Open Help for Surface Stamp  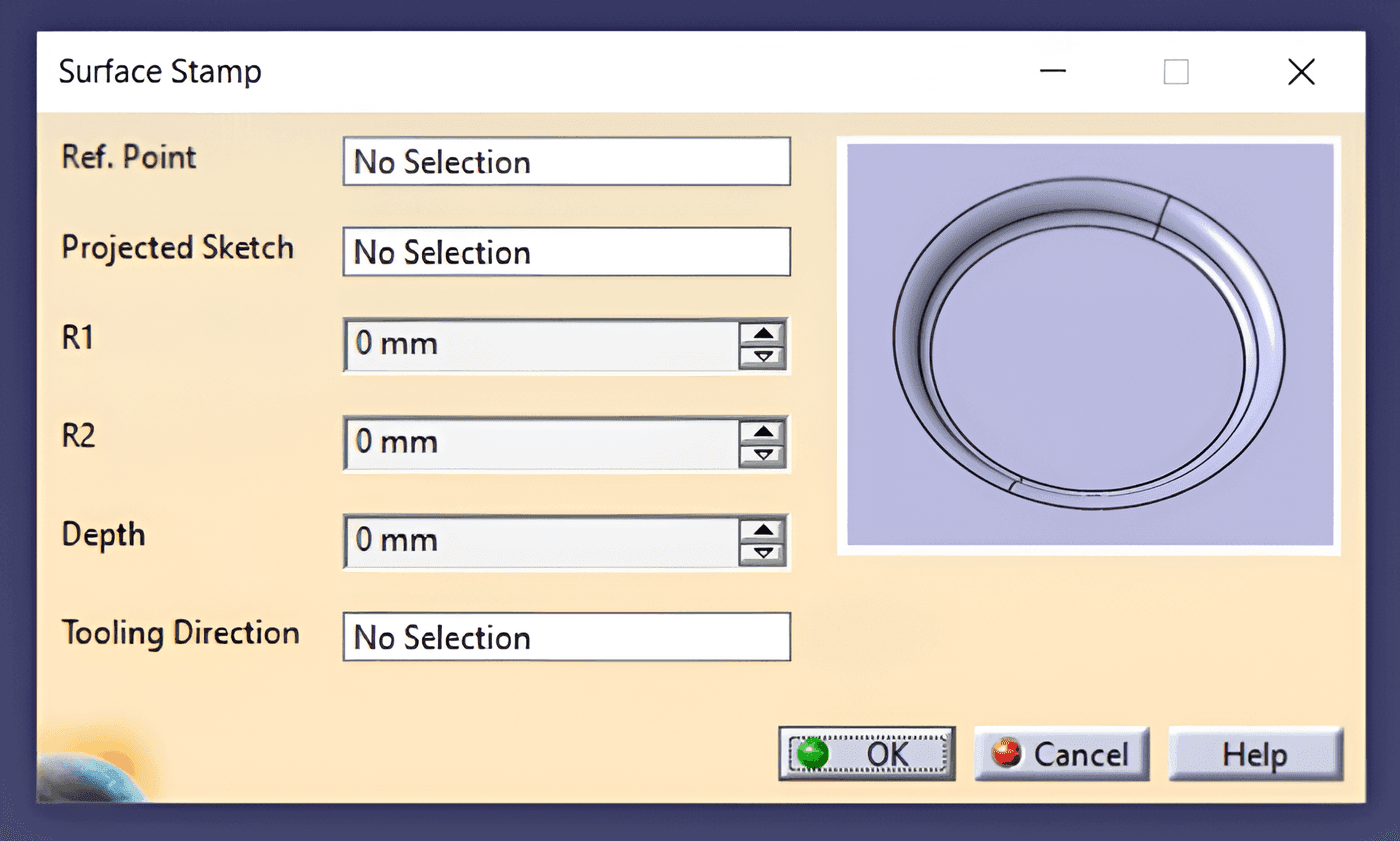1255,753
